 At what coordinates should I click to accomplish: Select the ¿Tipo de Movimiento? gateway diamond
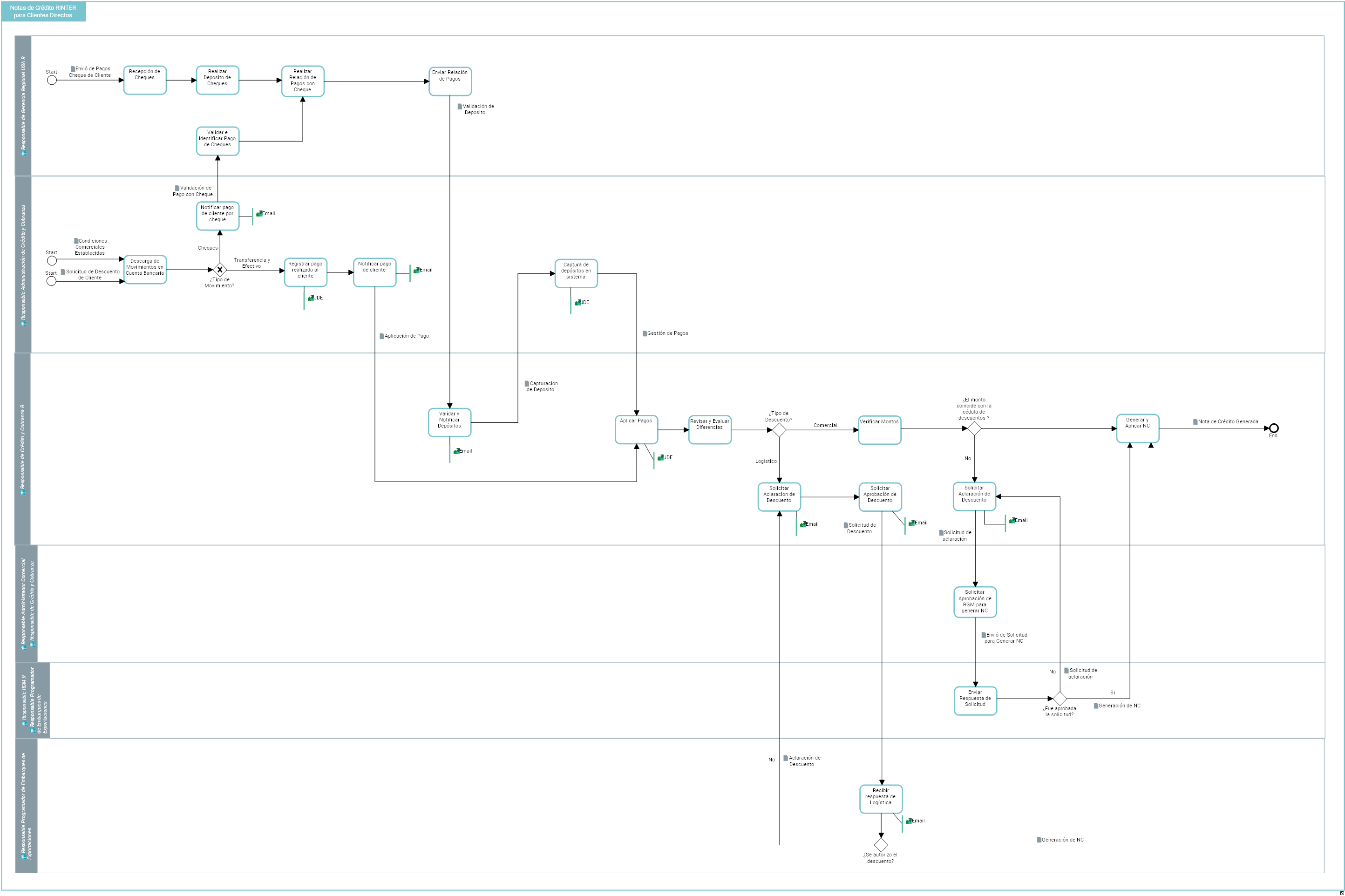tap(219, 270)
